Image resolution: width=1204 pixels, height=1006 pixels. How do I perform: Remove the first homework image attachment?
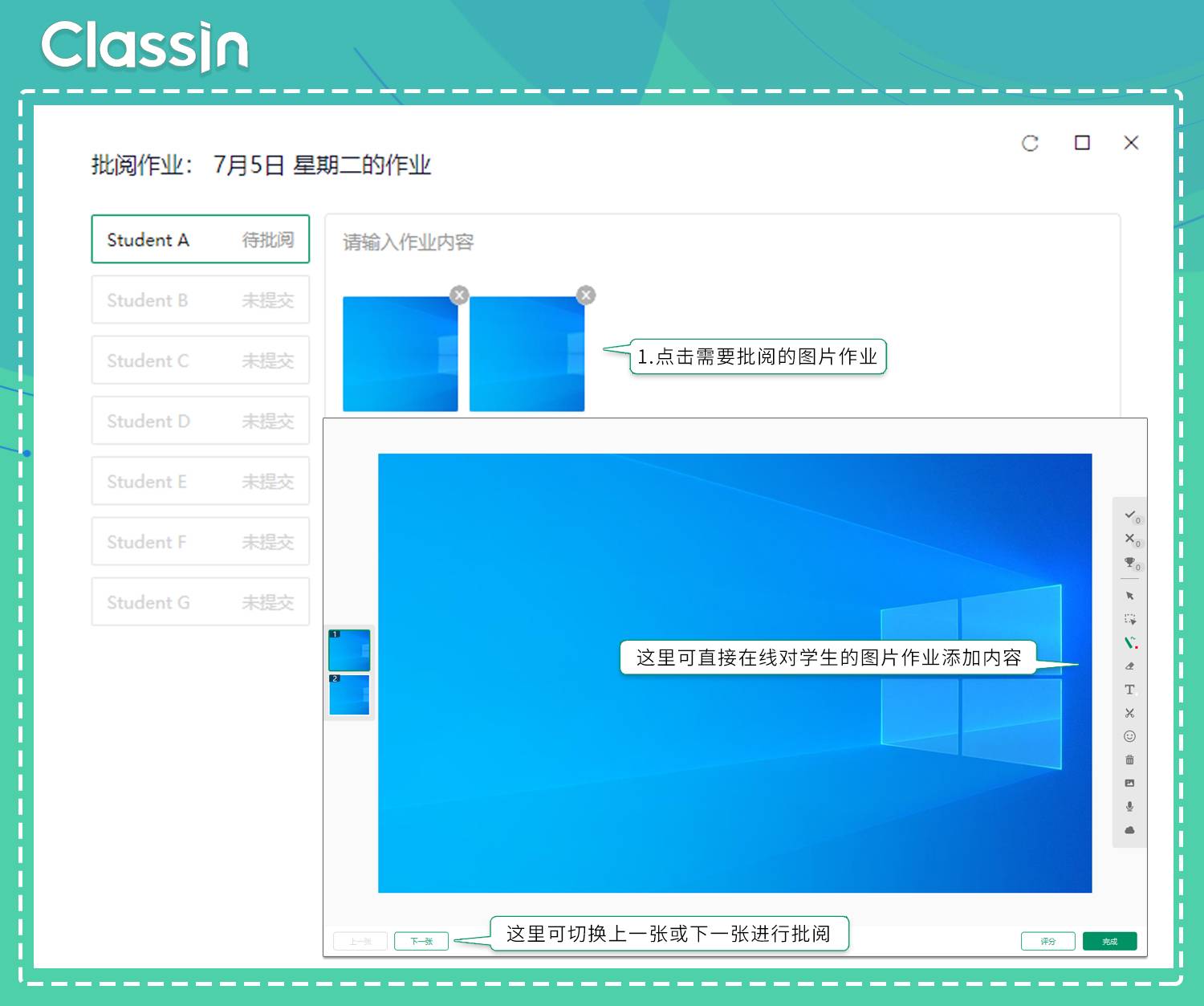tap(459, 295)
